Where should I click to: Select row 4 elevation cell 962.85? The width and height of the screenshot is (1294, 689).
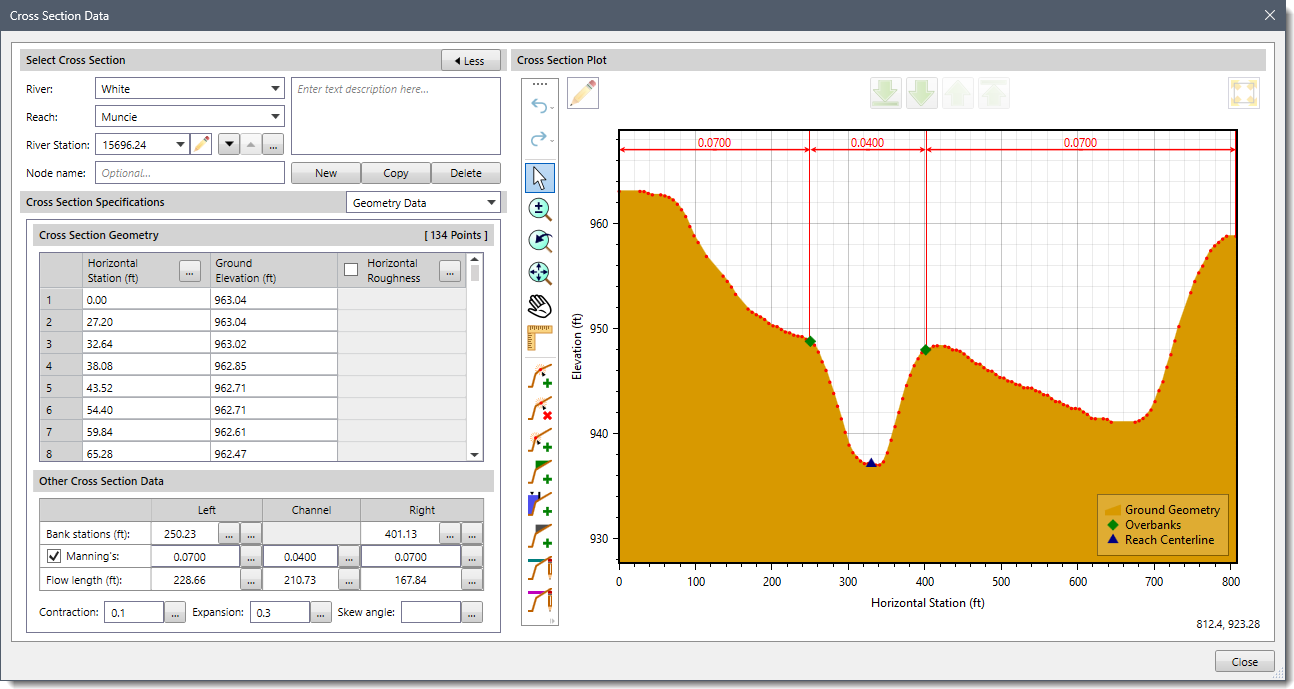coord(274,365)
